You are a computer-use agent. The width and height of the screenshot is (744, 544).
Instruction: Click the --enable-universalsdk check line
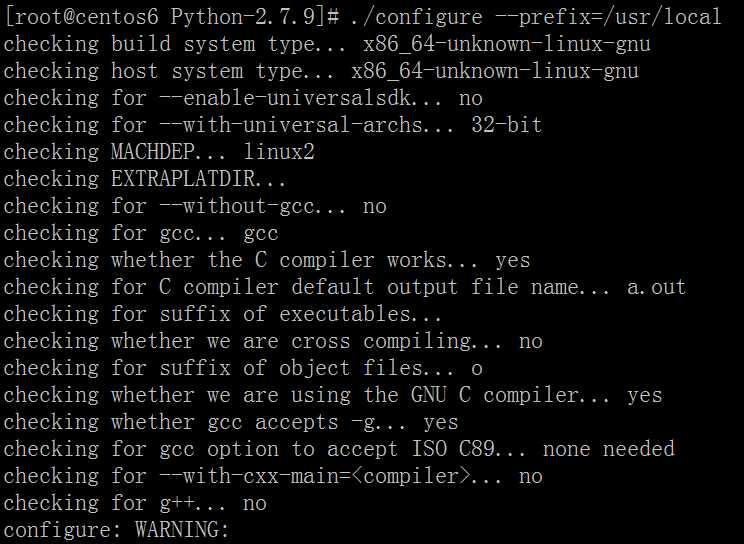point(243,98)
